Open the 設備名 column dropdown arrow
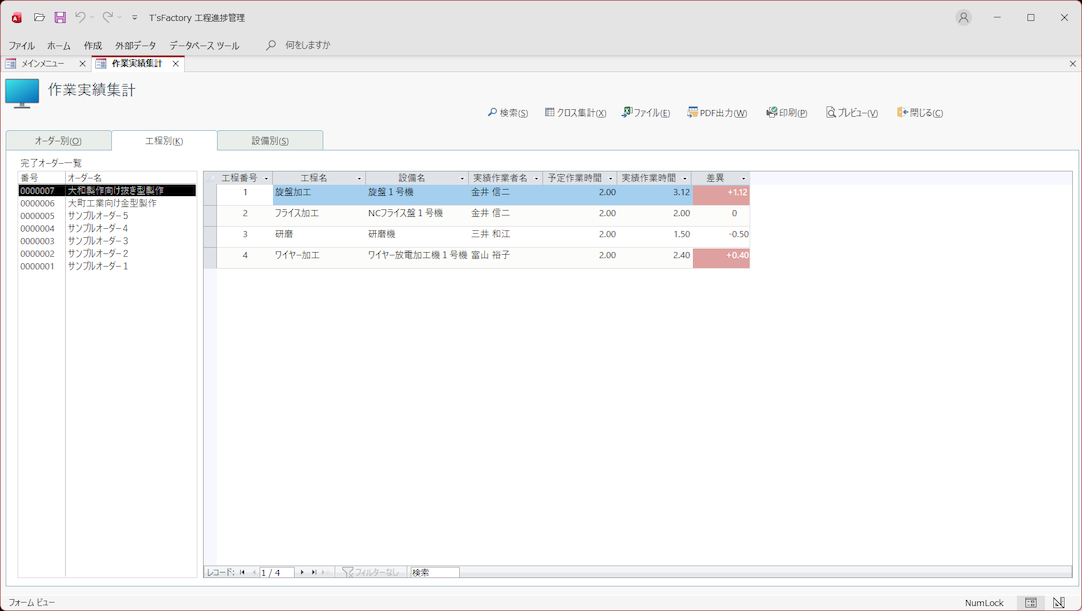Viewport: 1082px width, 611px height. [x=462, y=179]
